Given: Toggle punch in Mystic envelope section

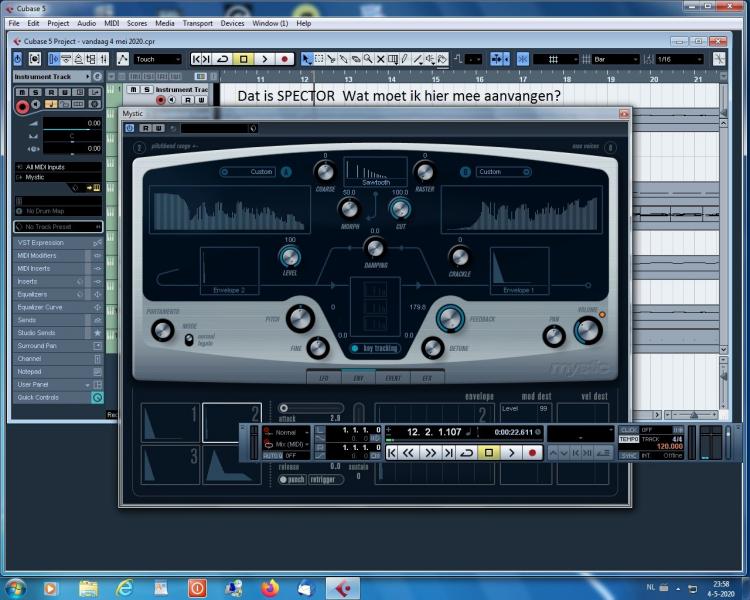Looking at the screenshot, I should point(292,479).
